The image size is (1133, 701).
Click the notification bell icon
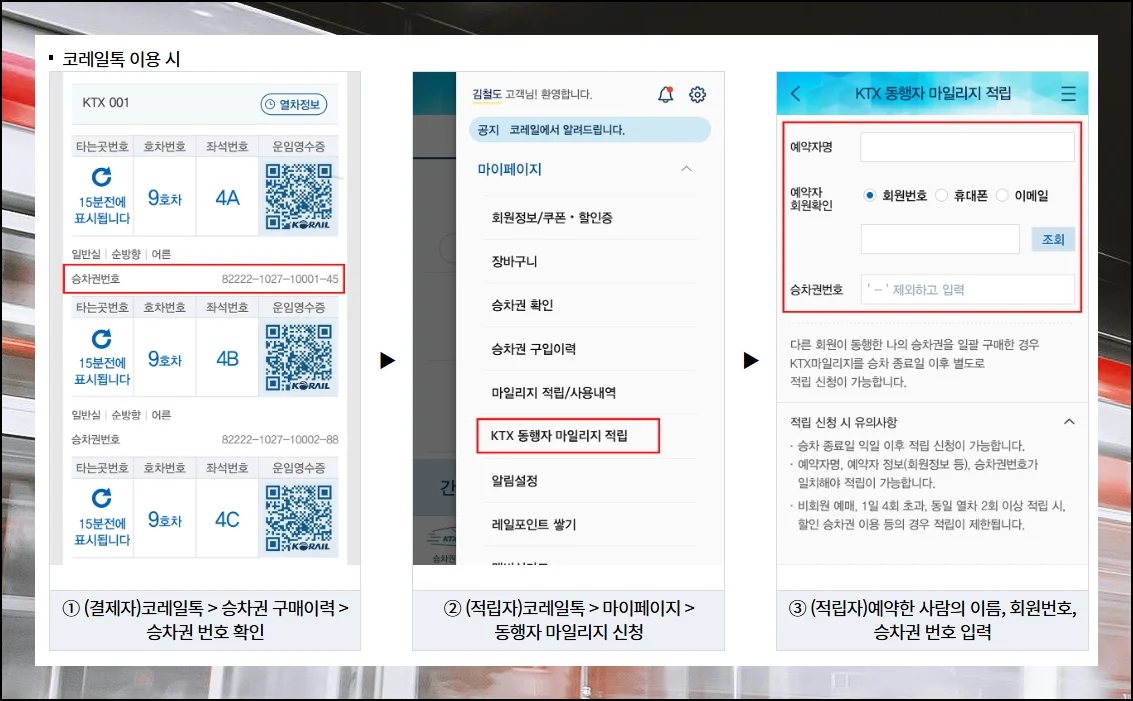tap(665, 95)
